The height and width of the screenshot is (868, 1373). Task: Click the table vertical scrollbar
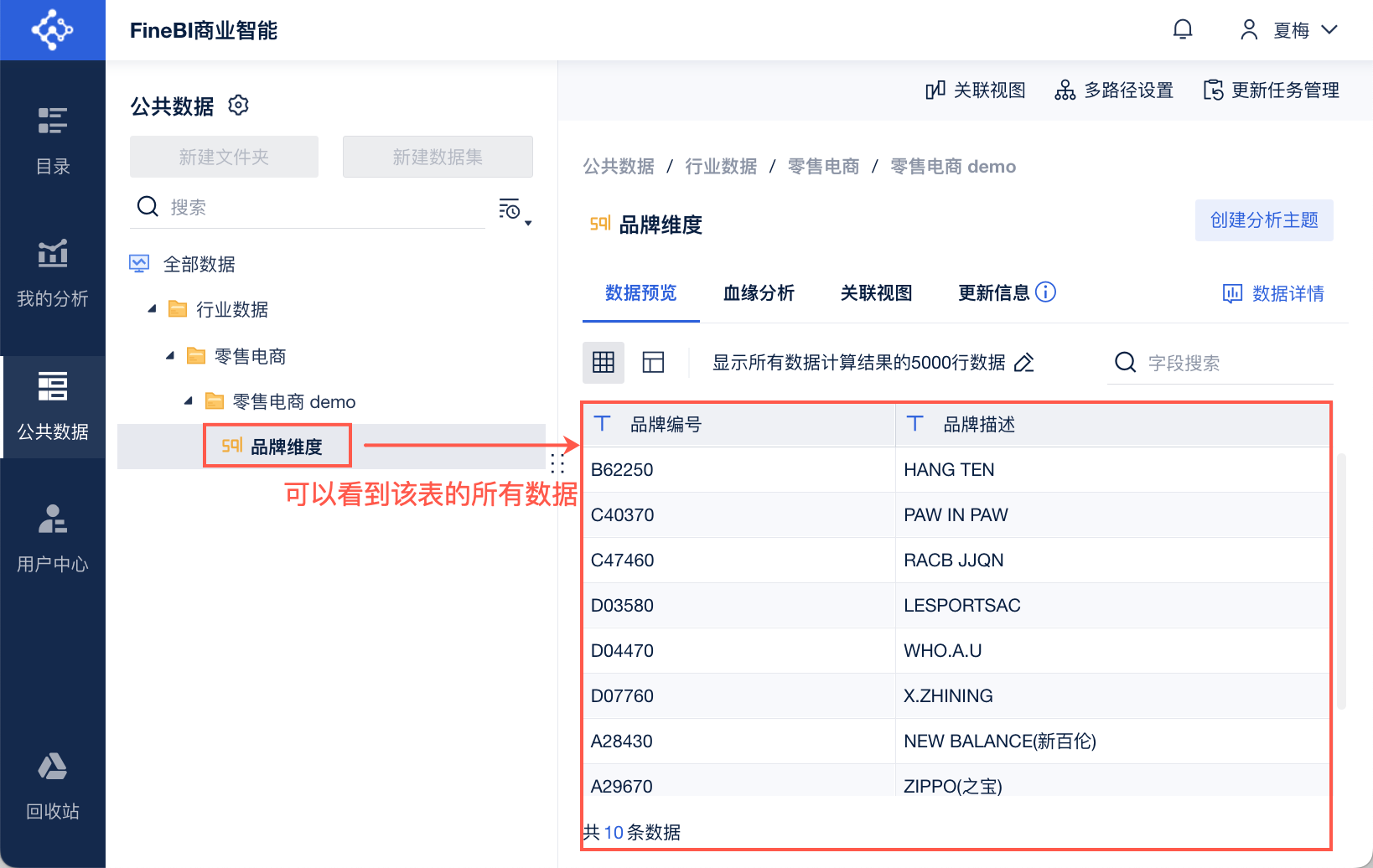pos(1341,581)
